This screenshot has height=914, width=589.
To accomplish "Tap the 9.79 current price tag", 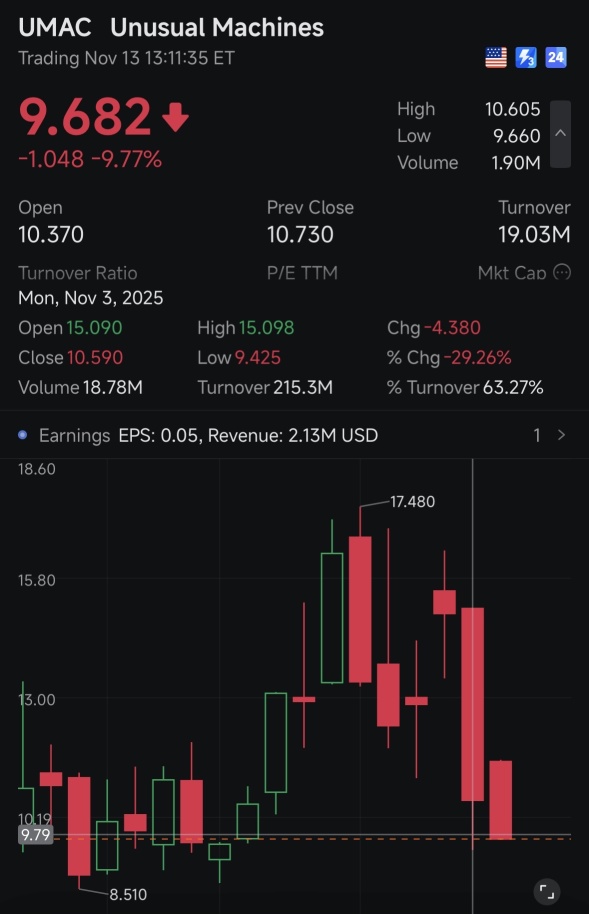I will click(x=36, y=835).
